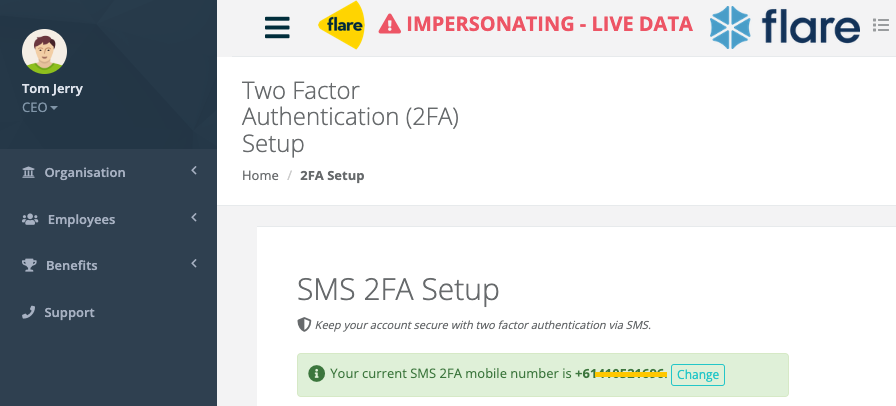The width and height of the screenshot is (896, 406).
Task: Open the CEO role dropdown
Action: [39, 108]
